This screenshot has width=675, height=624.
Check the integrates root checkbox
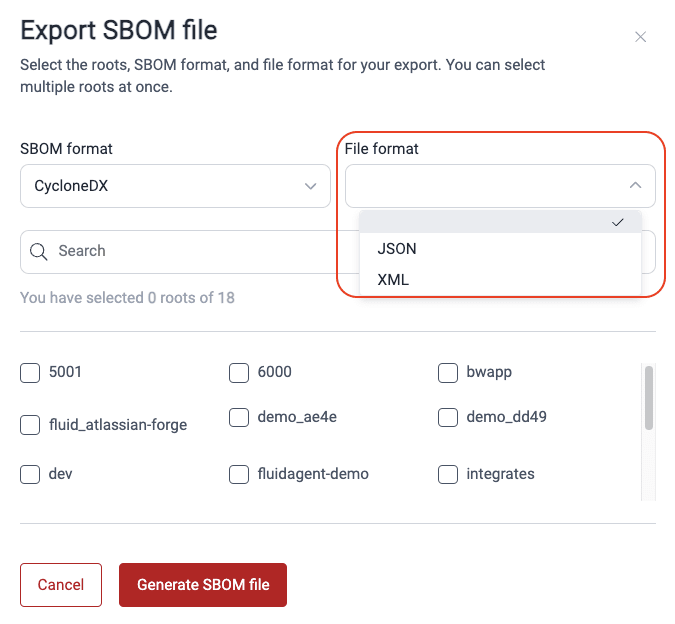(x=448, y=474)
